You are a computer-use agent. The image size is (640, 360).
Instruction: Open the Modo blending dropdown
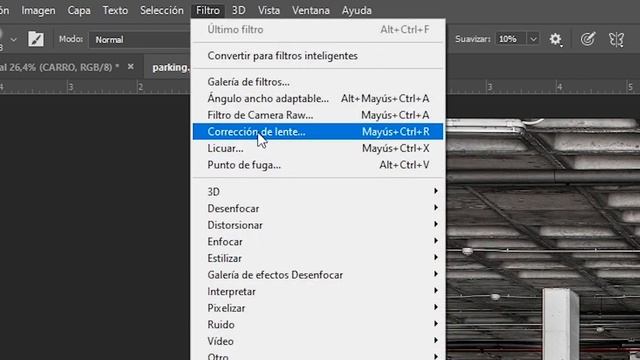coord(140,40)
